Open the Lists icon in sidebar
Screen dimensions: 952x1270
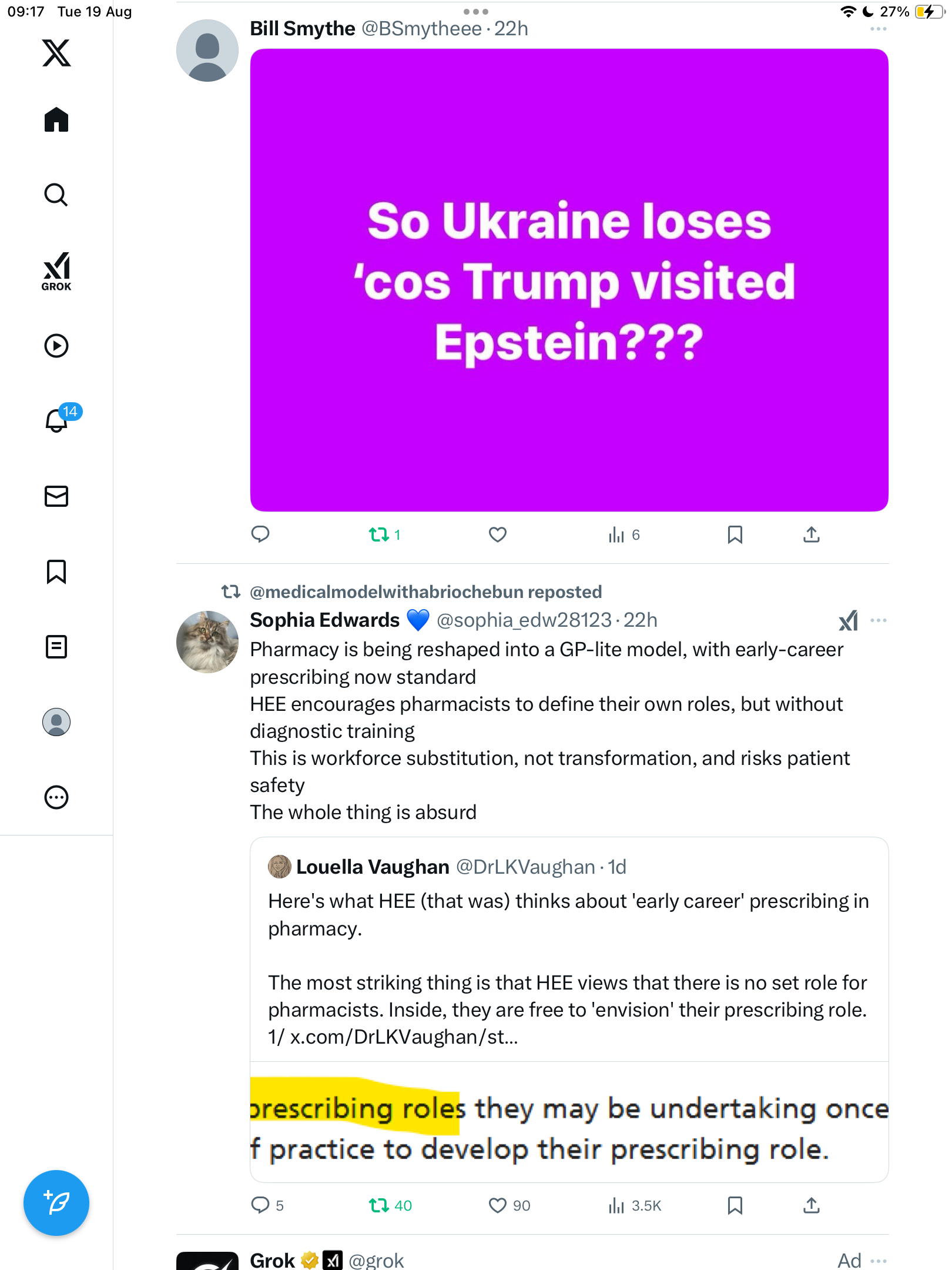click(x=56, y=647)
